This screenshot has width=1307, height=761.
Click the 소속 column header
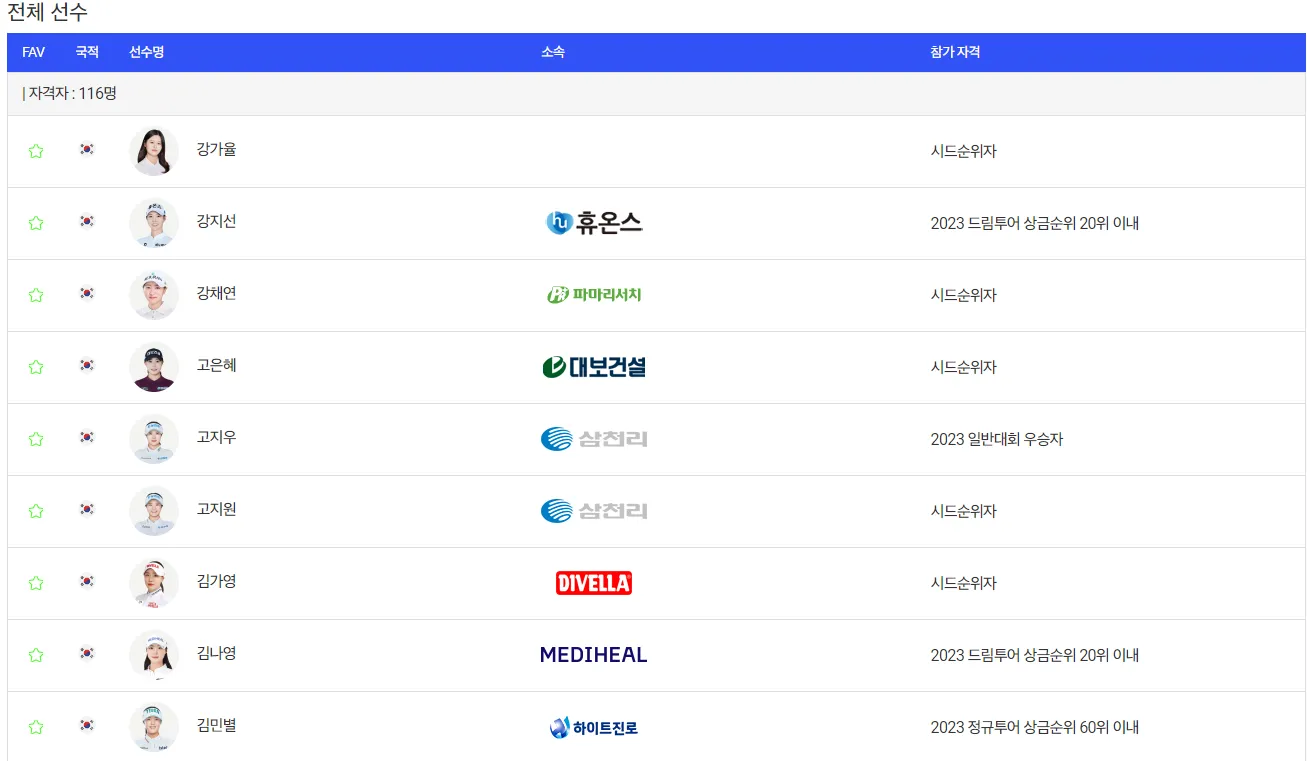(553, 52)
